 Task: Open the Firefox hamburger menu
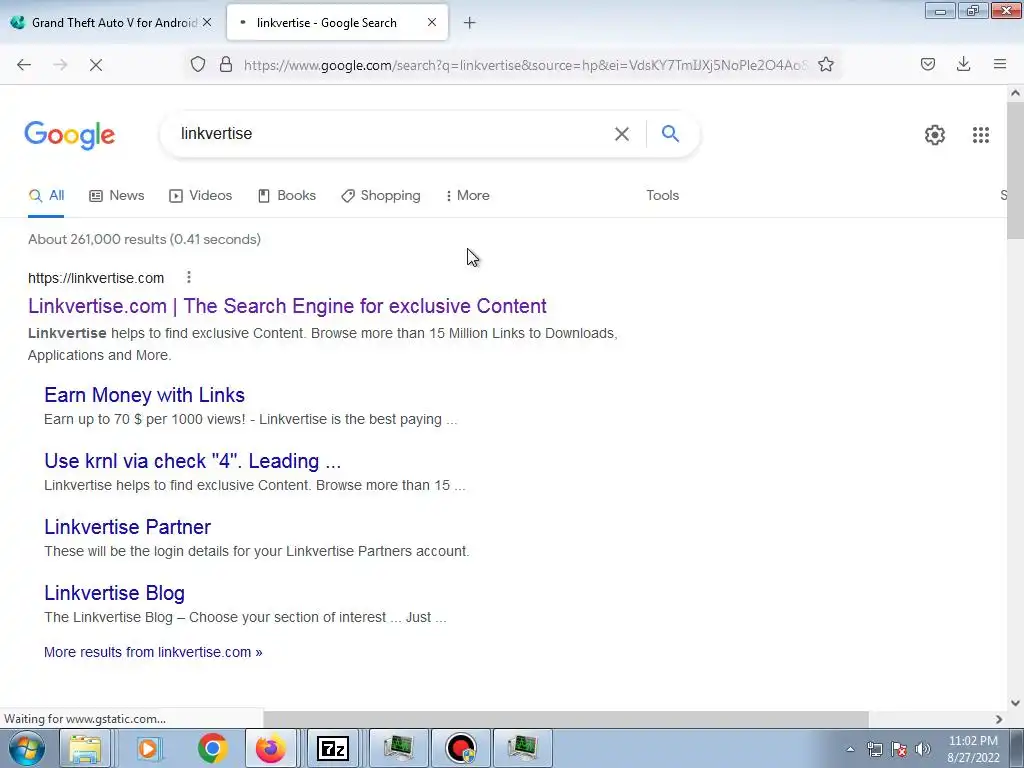pyautogui.click(x=999, y=64)
